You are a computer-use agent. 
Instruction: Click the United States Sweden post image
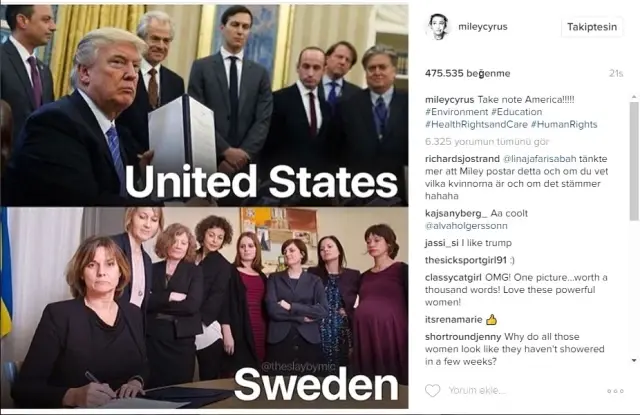pyautogui.click(x=204, y=206)
